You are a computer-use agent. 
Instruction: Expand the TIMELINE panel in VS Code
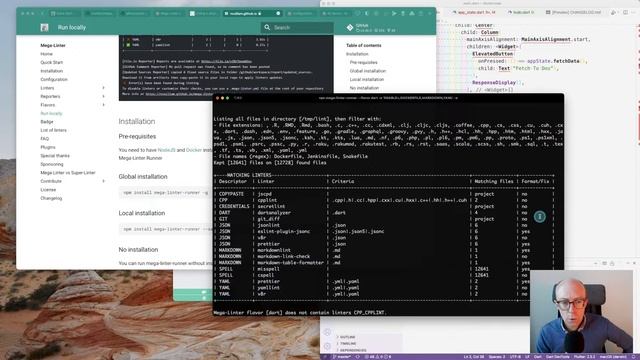pyautogui.click(x=347, y=344)
